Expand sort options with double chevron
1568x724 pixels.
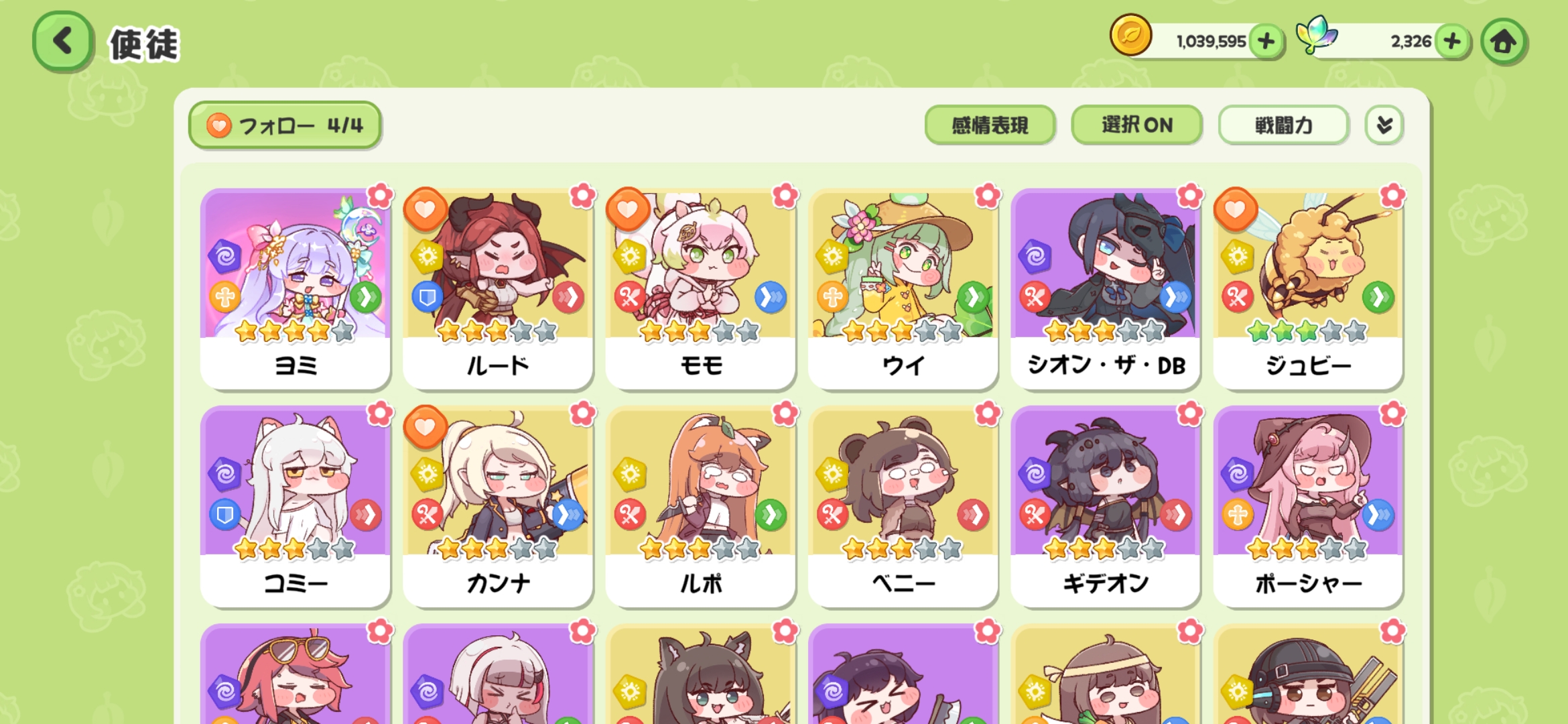point(1384,125)
